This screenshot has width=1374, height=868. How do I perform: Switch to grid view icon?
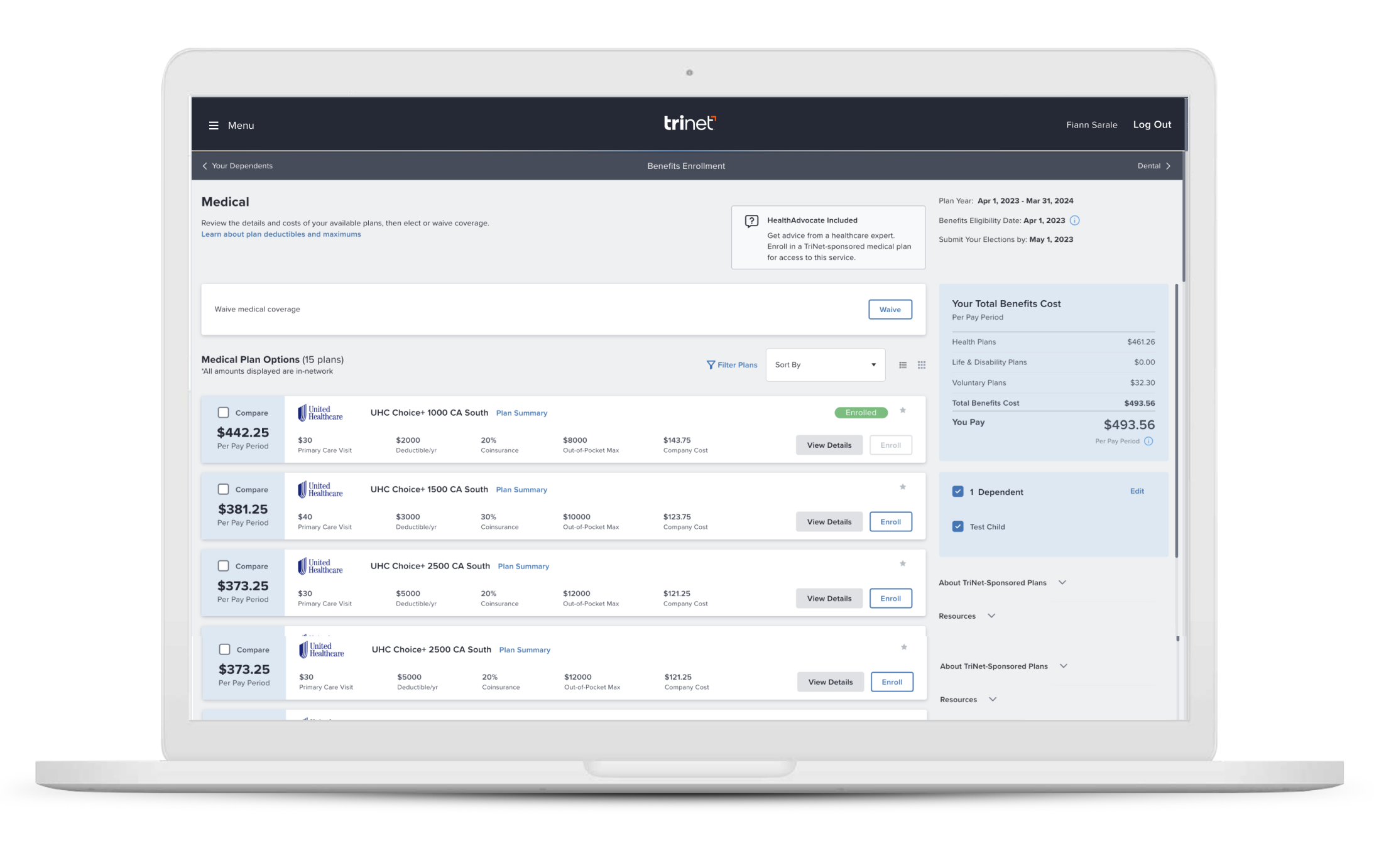pyautogui.click(x=922, y=365)
